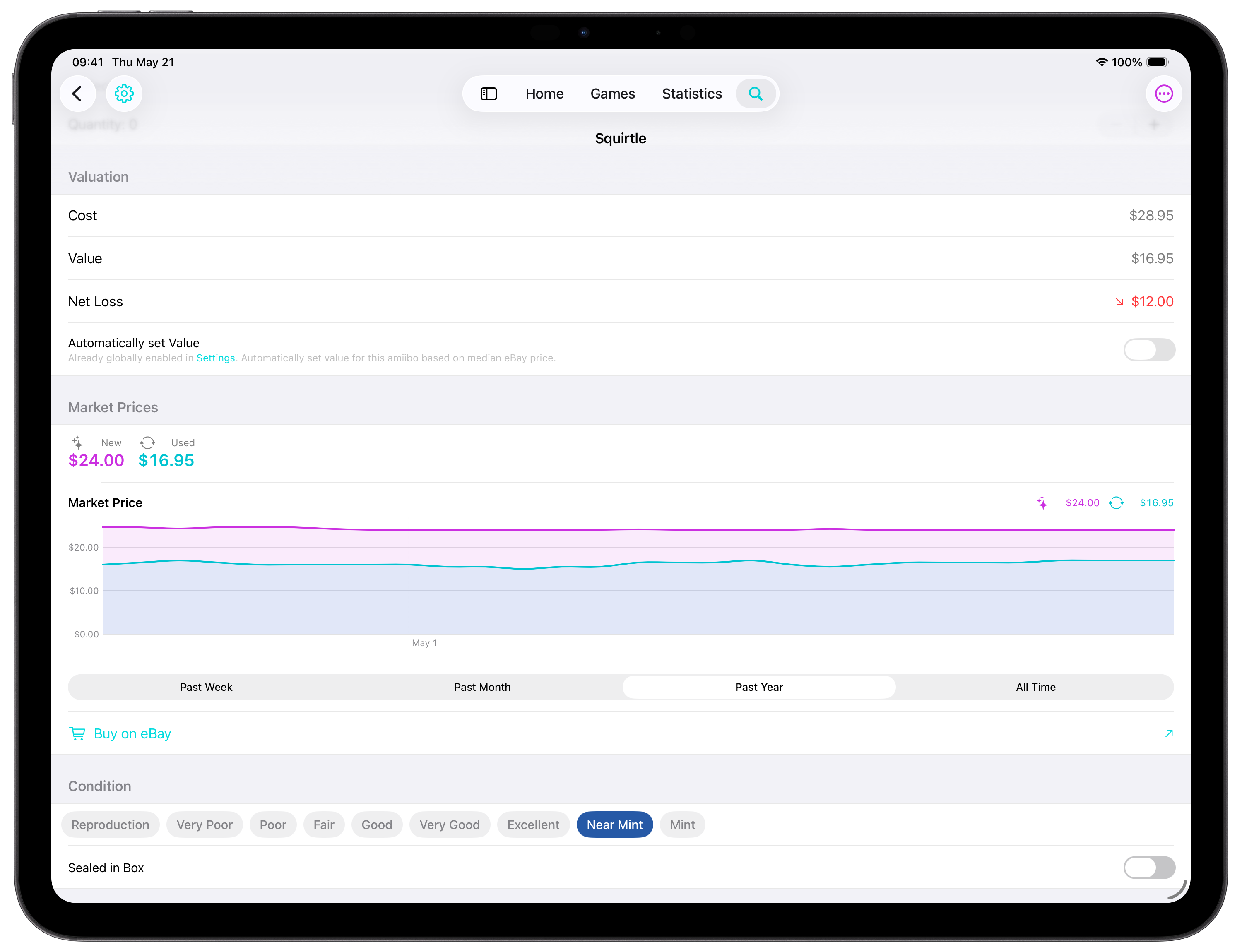Click the circular arrows icon in chart legend
The width and height of the screenshot is (1242, 952).
(1116, 503)
